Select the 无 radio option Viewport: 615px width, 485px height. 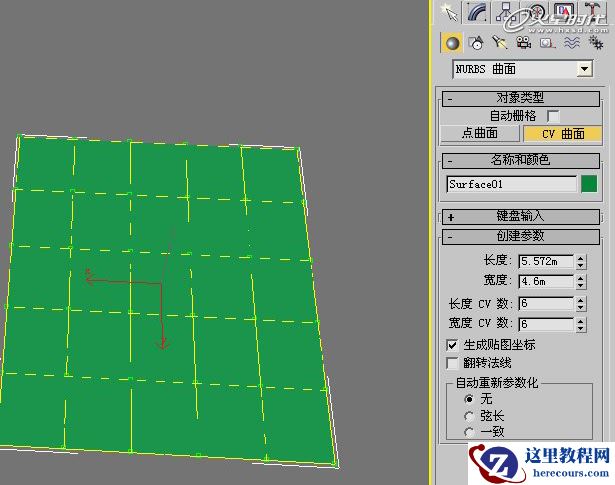tap(469, 399)
